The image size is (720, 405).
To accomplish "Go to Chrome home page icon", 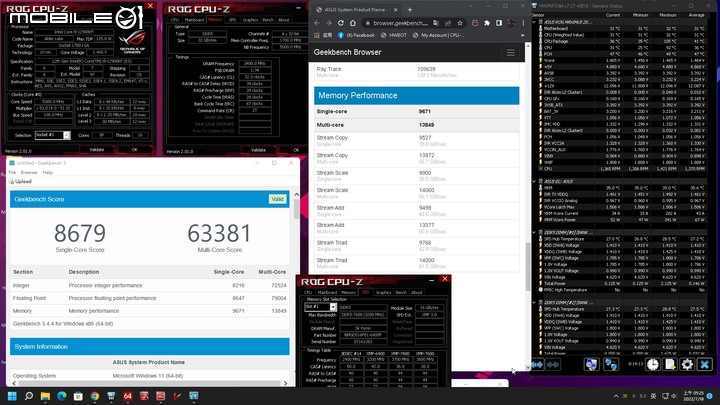I will click(353, 23).
